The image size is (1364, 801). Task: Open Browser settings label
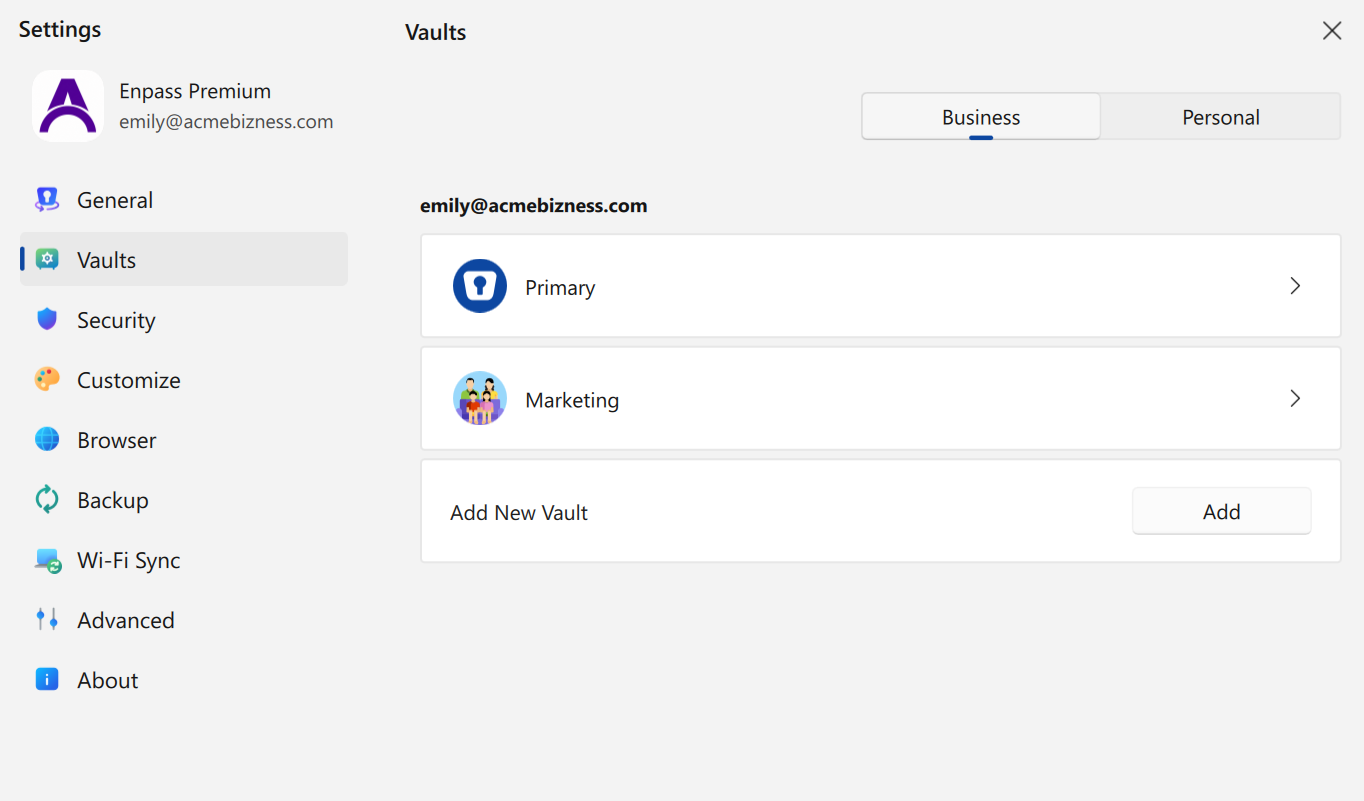point(117,440)
